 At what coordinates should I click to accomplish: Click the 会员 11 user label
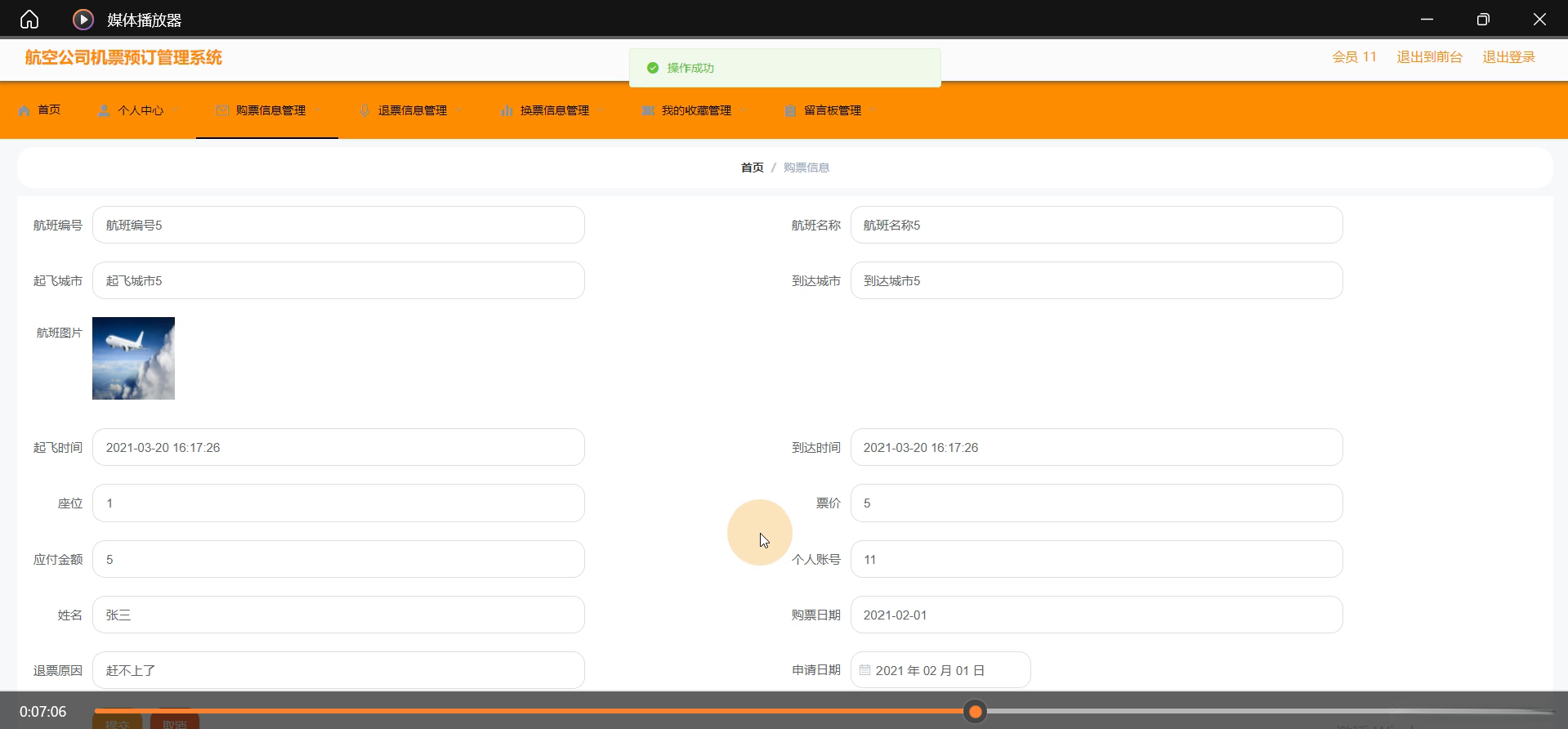[1354, 57]
